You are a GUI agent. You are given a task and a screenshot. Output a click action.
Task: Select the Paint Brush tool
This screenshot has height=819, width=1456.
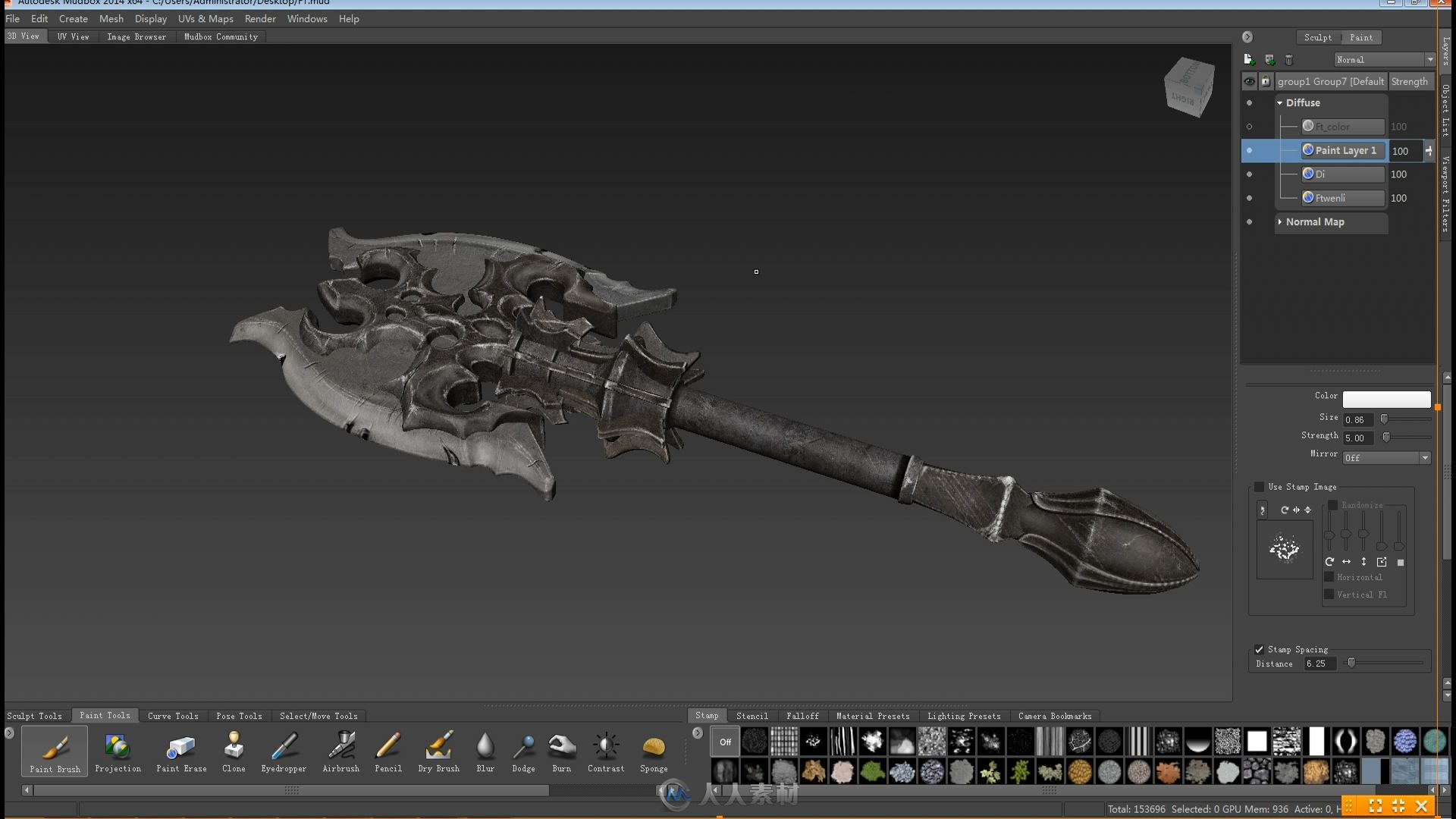(x=55, y=751)
